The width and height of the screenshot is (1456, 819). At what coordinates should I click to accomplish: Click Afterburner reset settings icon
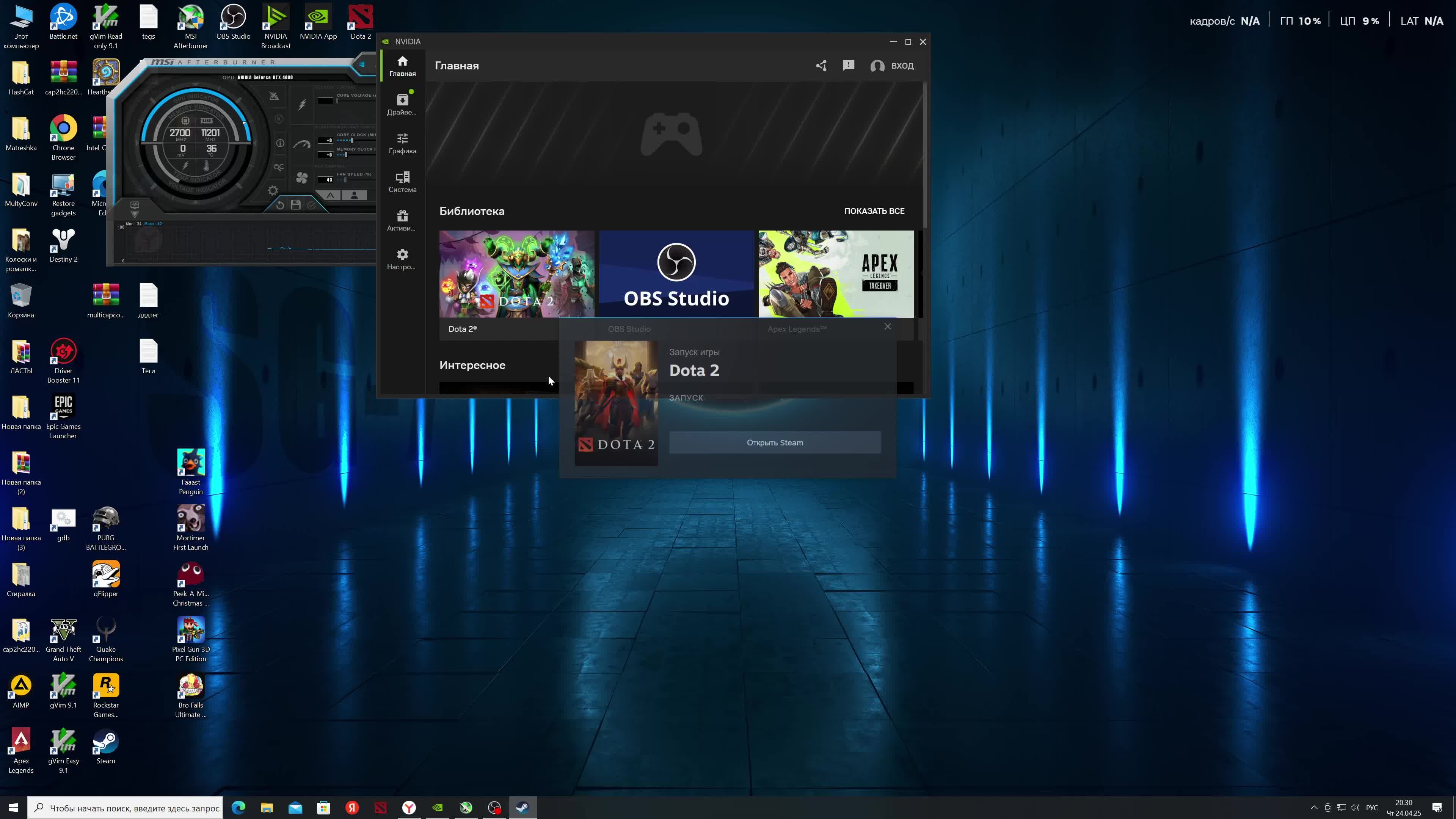pos(280,205)
